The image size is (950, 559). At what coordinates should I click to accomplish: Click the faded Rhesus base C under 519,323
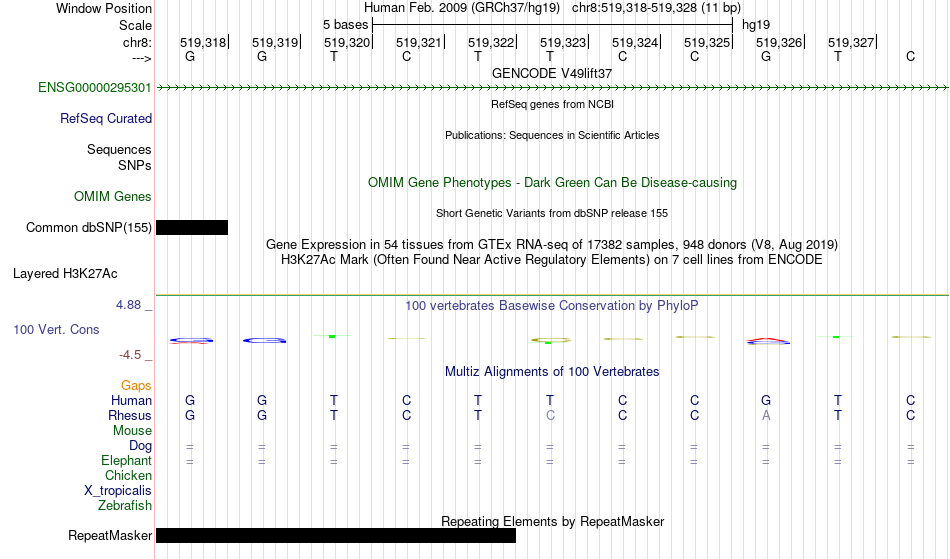tap(550, 415)
